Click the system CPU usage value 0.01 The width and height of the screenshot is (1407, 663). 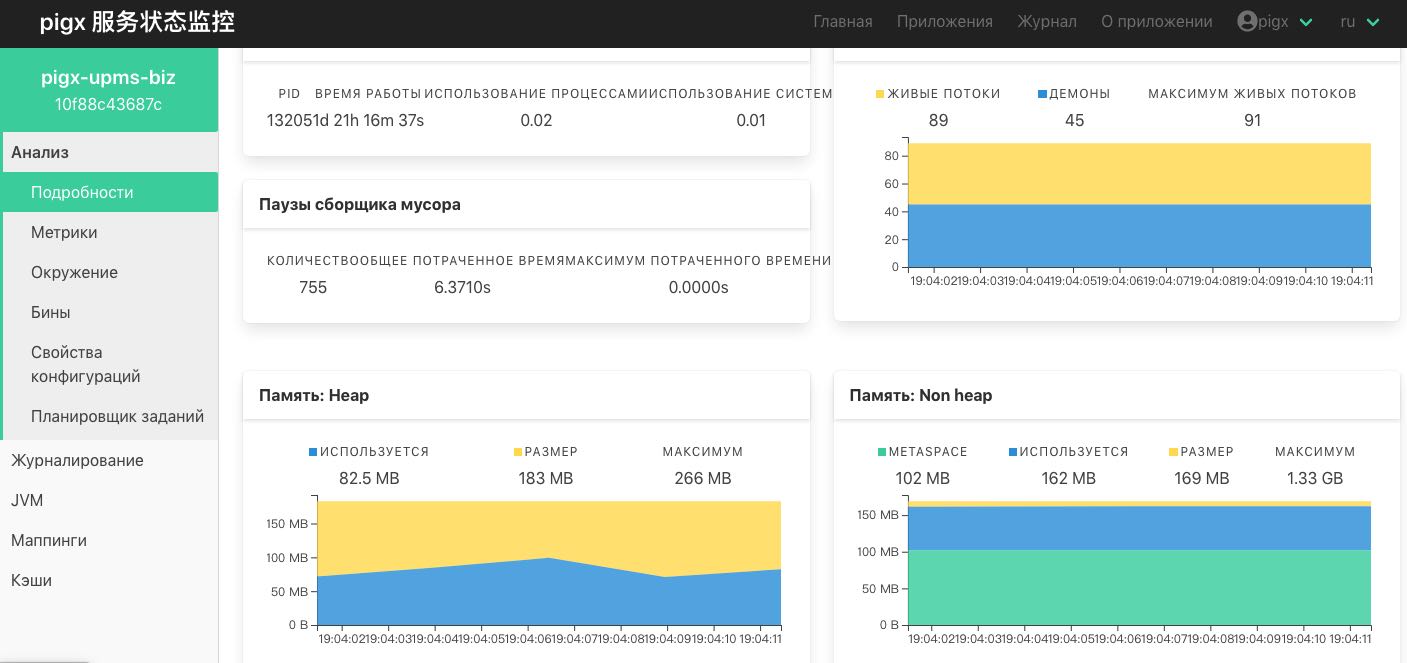tap(751, 120)
